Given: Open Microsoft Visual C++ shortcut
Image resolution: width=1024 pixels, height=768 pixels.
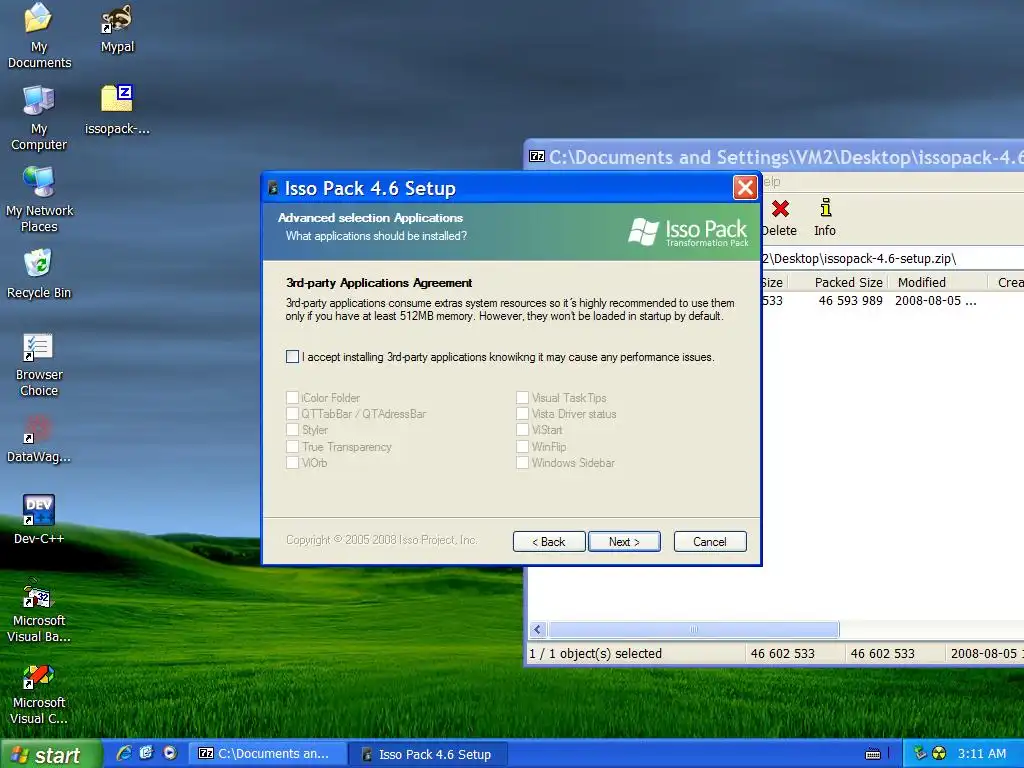Looking at the screenshot, I should click(39, 694).
